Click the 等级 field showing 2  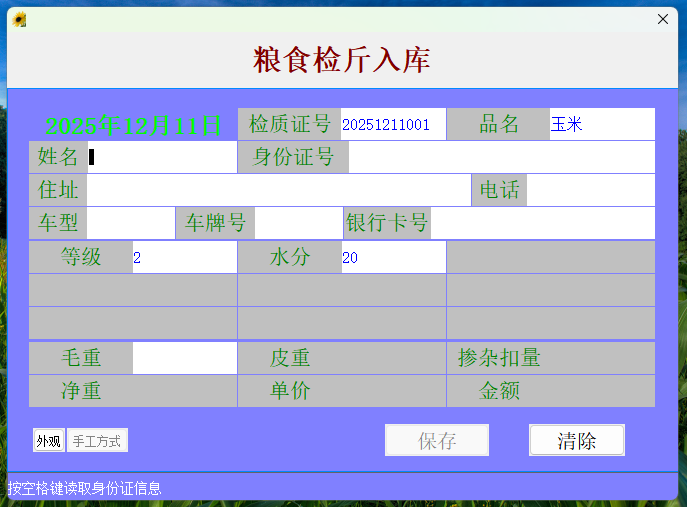coord(184,257)
